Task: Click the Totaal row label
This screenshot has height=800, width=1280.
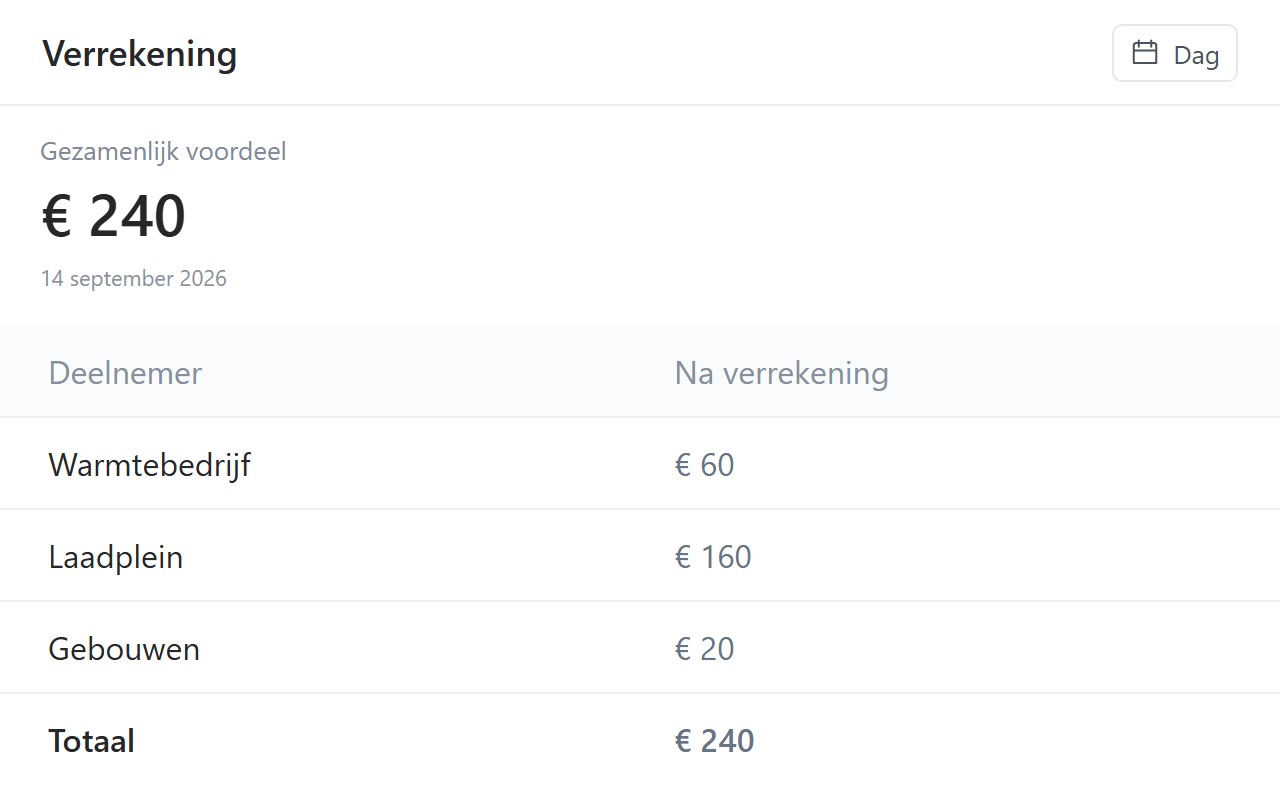Action: [92, 741]
